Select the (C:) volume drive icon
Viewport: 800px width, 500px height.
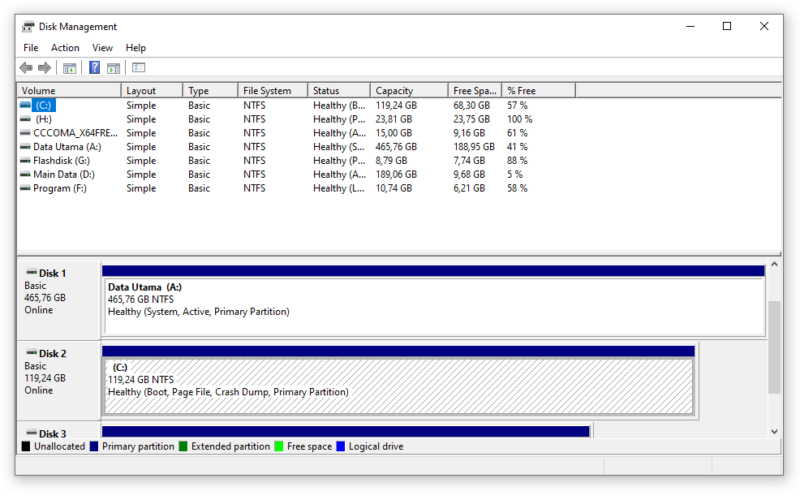[25, 105]
